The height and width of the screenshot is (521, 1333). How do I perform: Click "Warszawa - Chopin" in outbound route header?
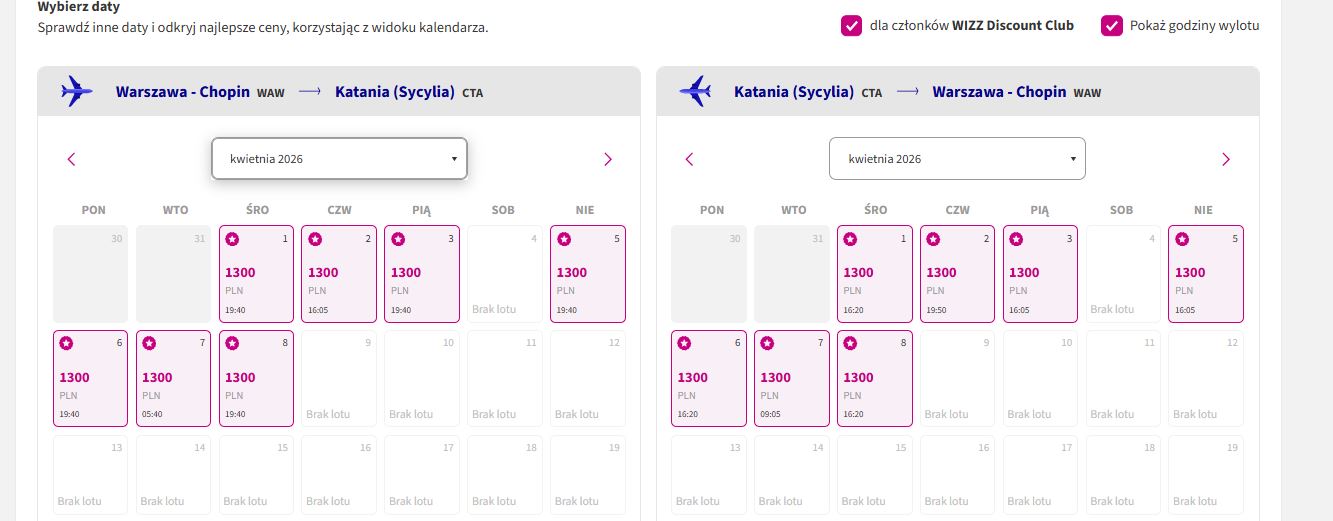[x=183, y=92]
